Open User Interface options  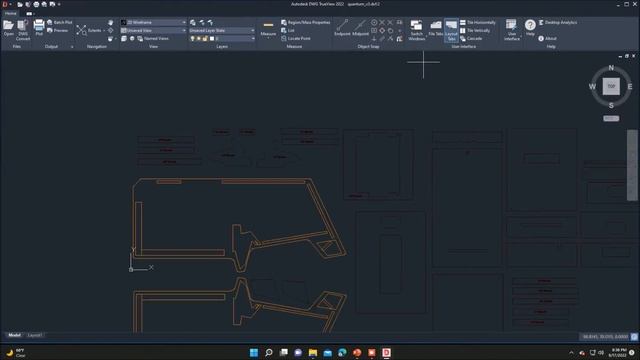coord(511,29)
